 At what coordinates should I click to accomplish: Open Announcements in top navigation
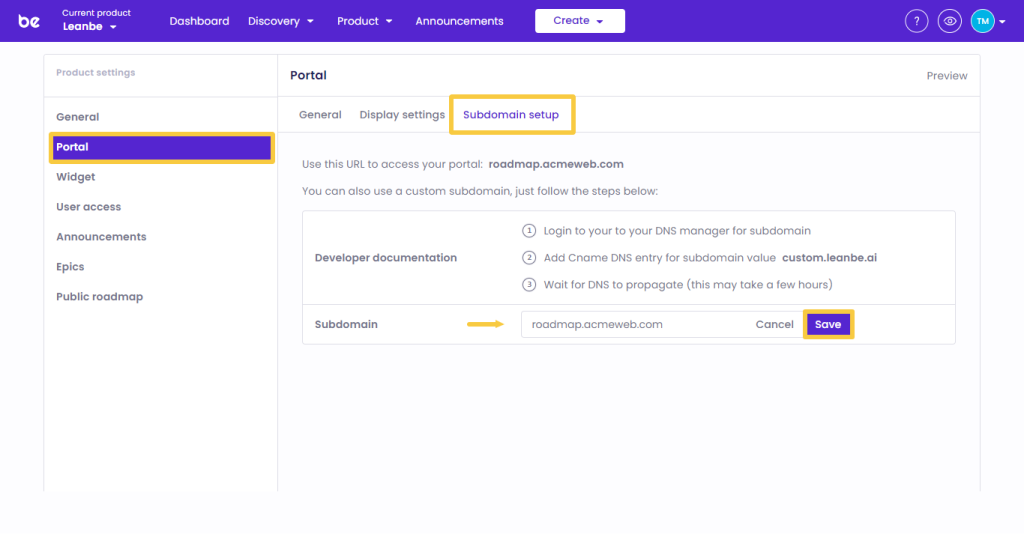tap(459, 21)
